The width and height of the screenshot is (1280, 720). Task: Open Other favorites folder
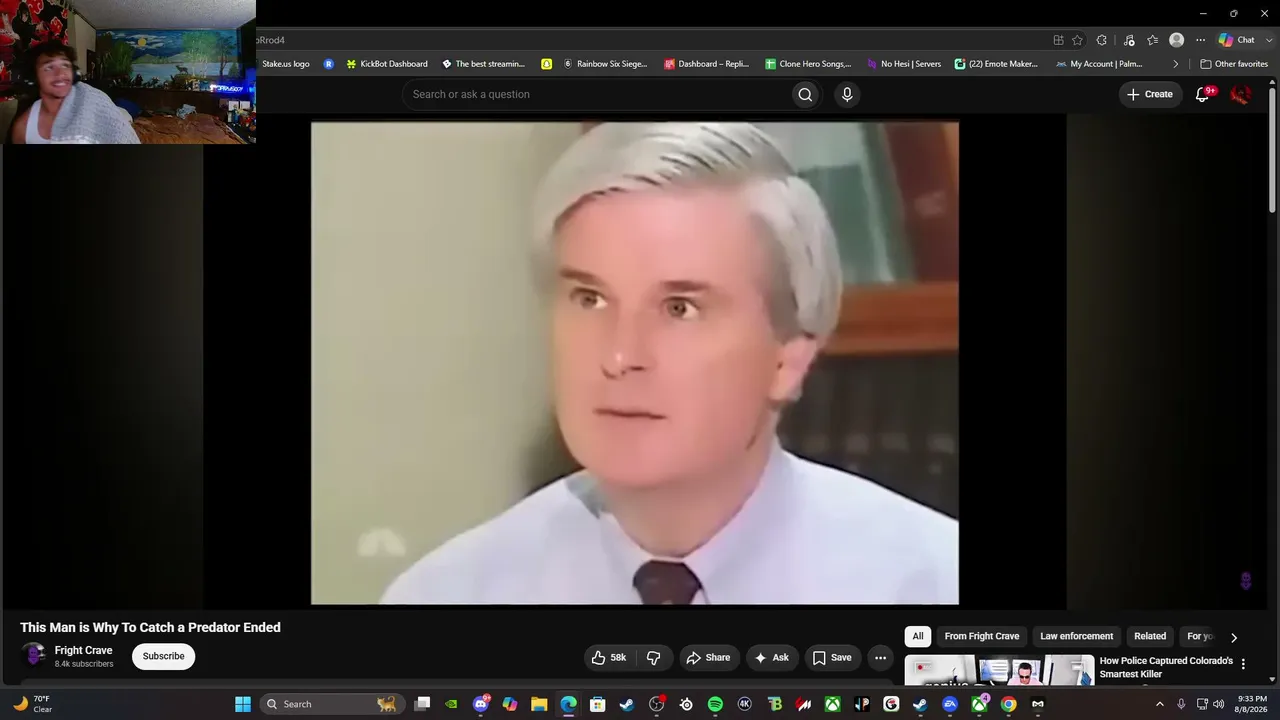(1234, 64)
